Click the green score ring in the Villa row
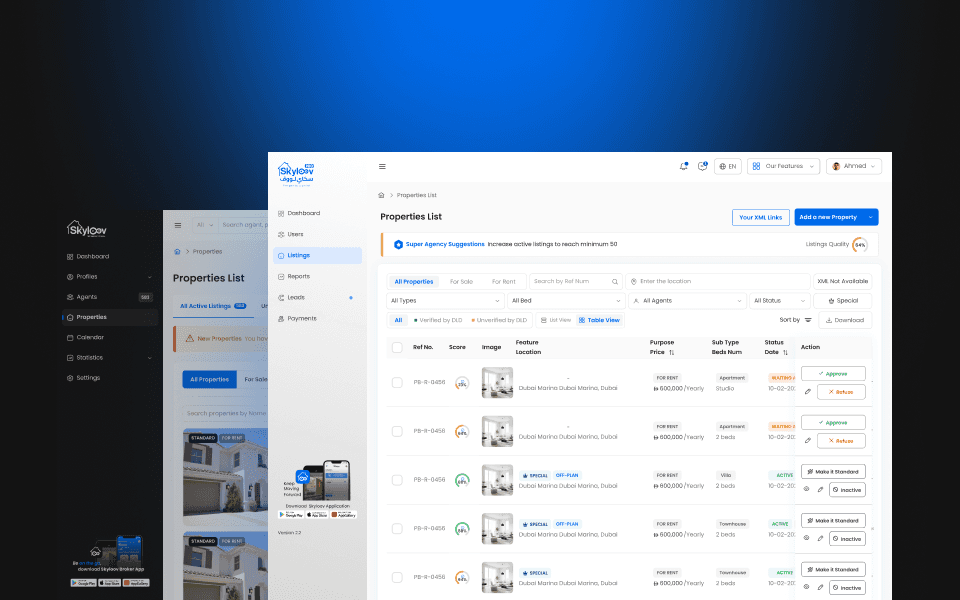 tap(462, 481)
